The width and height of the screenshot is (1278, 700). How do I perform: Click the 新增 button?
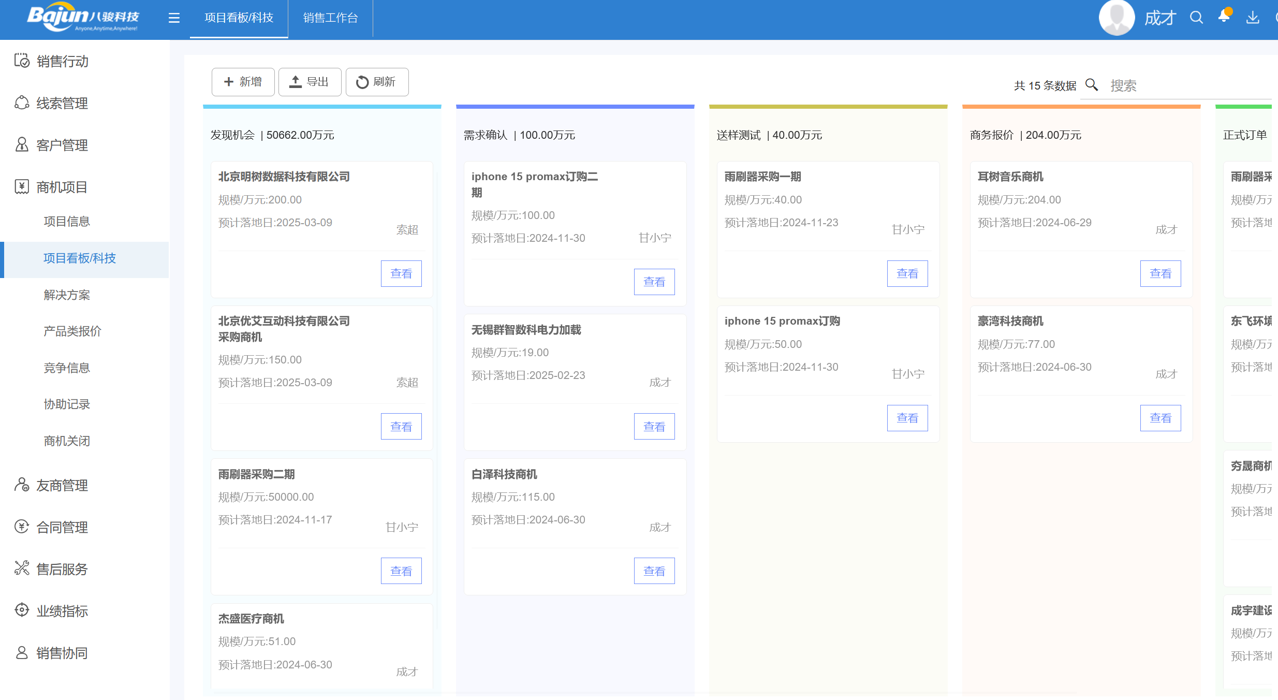point(243,82)
